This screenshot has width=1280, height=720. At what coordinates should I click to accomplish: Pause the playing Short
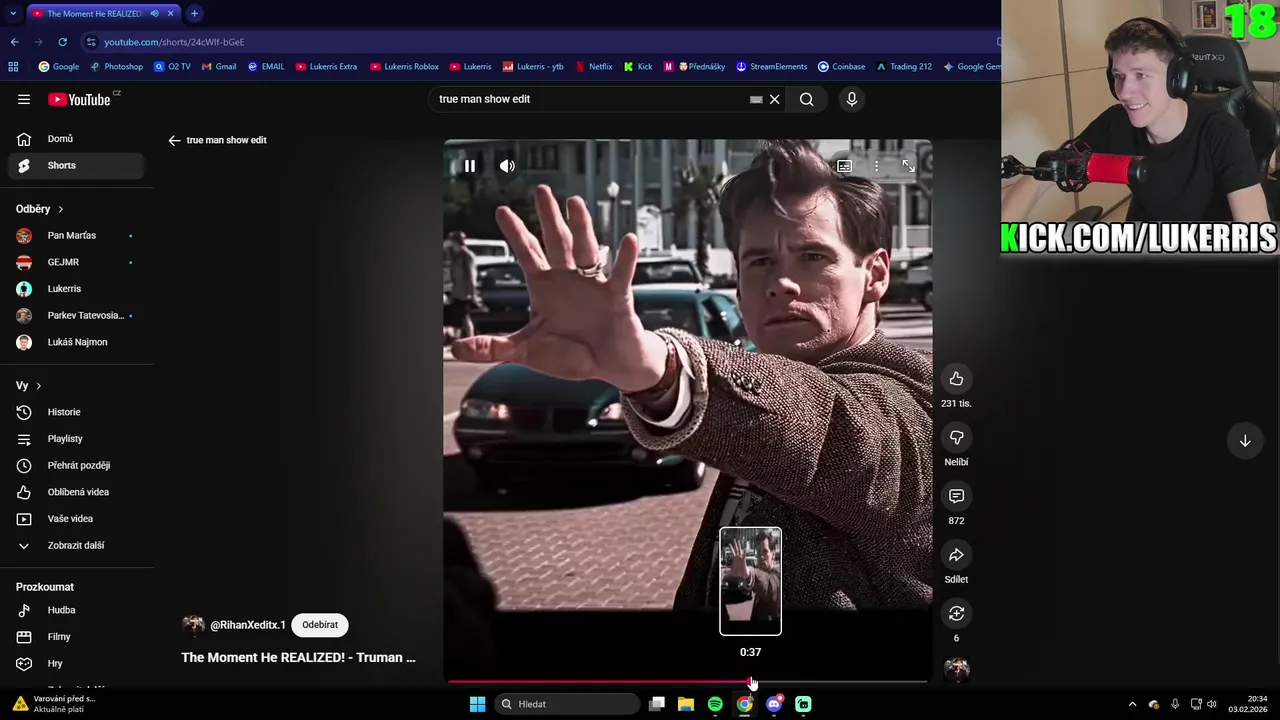click(x=469, y=166)
